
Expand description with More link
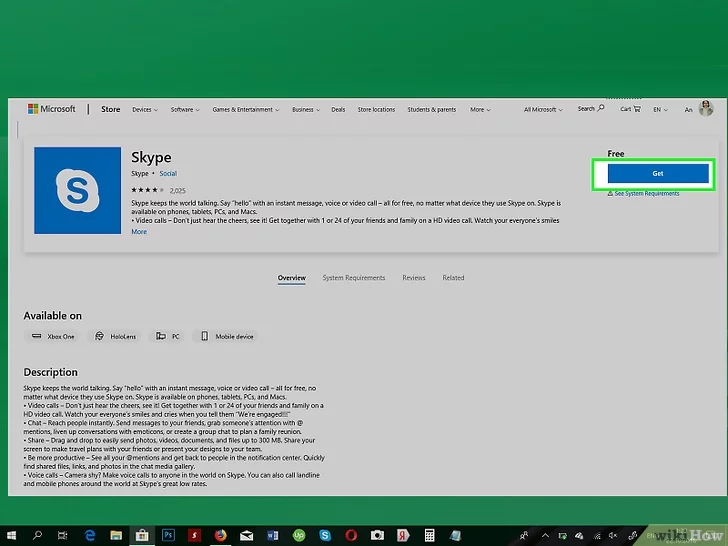coord(139,231)
